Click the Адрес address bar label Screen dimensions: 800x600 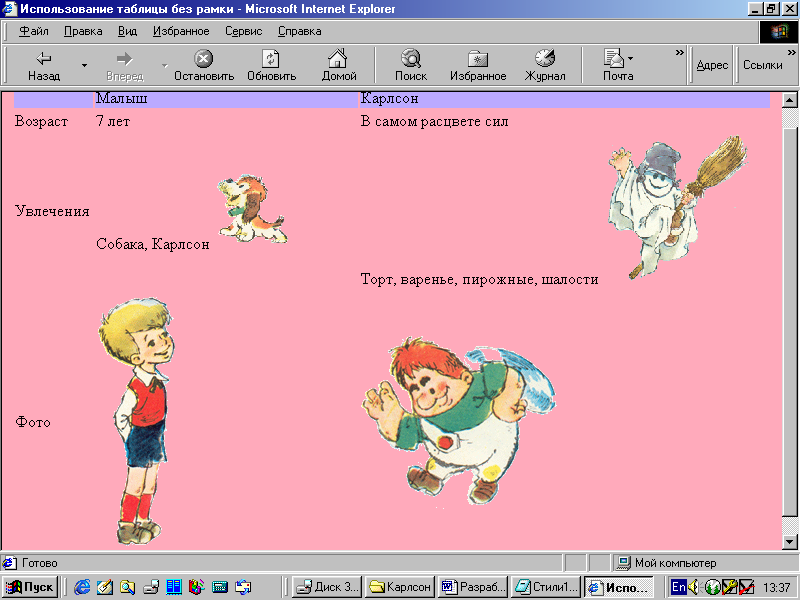pos(712,65)
